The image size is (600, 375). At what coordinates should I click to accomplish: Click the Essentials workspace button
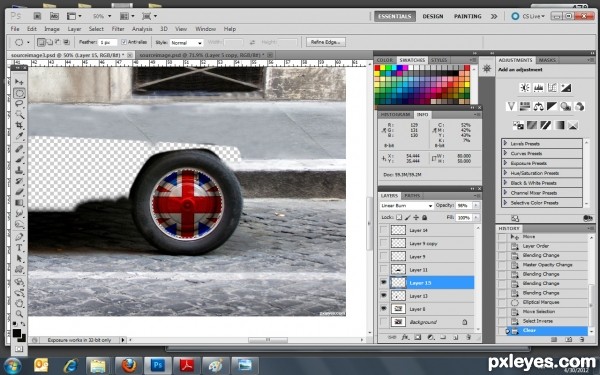tap(395, 16)
